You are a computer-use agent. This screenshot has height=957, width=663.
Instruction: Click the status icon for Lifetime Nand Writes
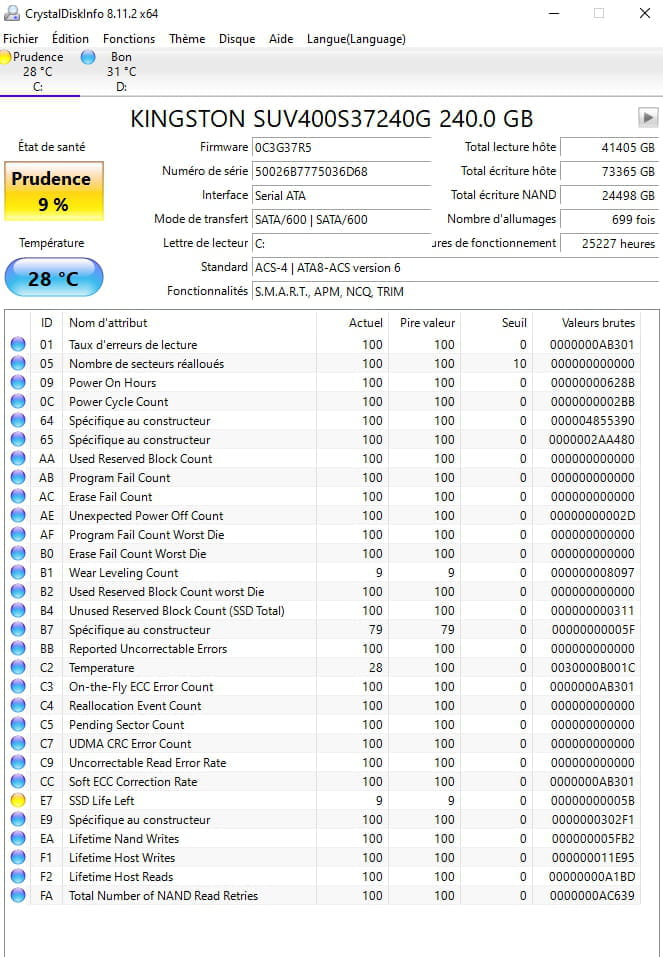18,839
